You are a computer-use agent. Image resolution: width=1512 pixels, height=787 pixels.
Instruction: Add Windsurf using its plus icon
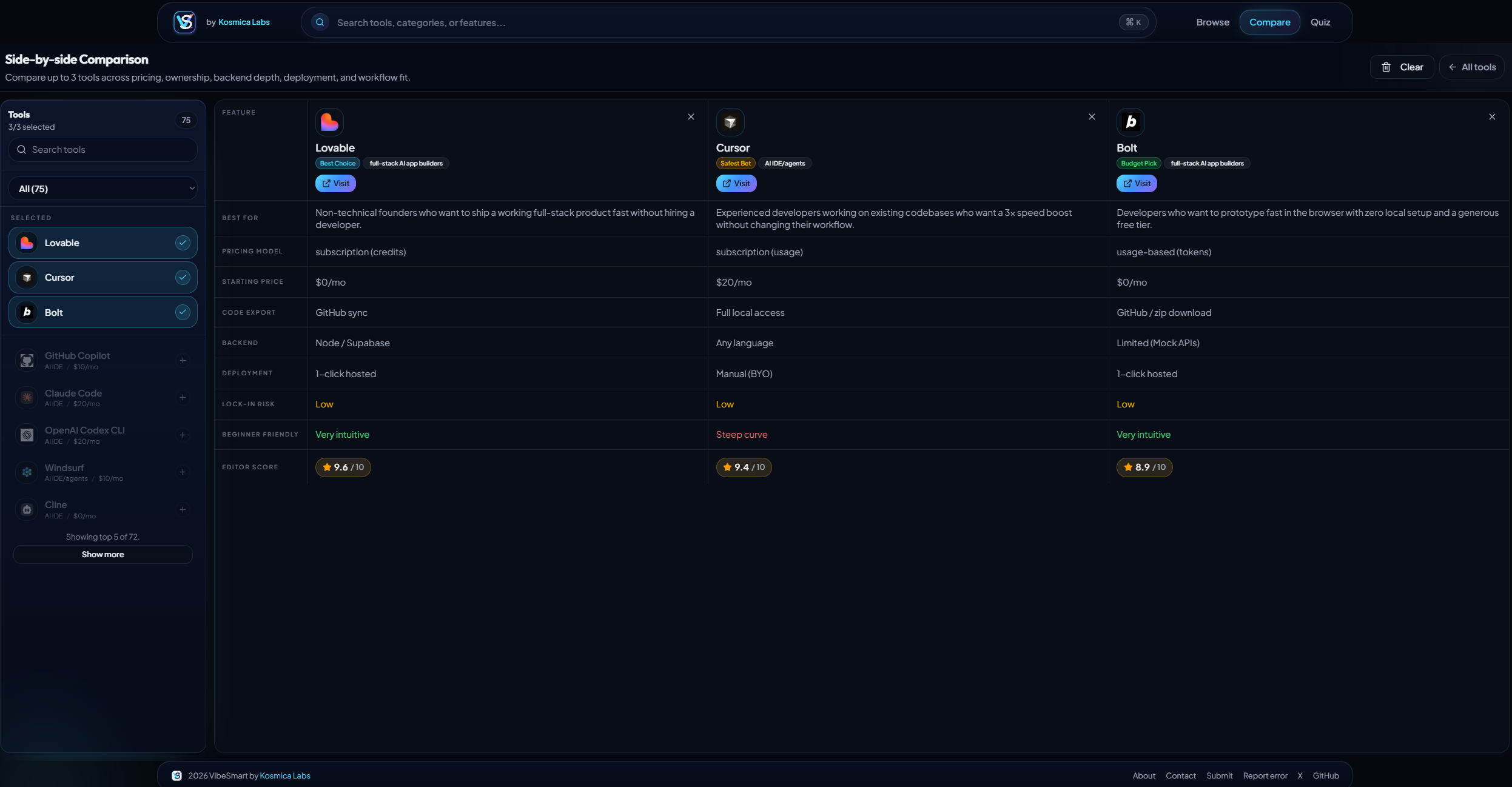[x=183, y=472]
